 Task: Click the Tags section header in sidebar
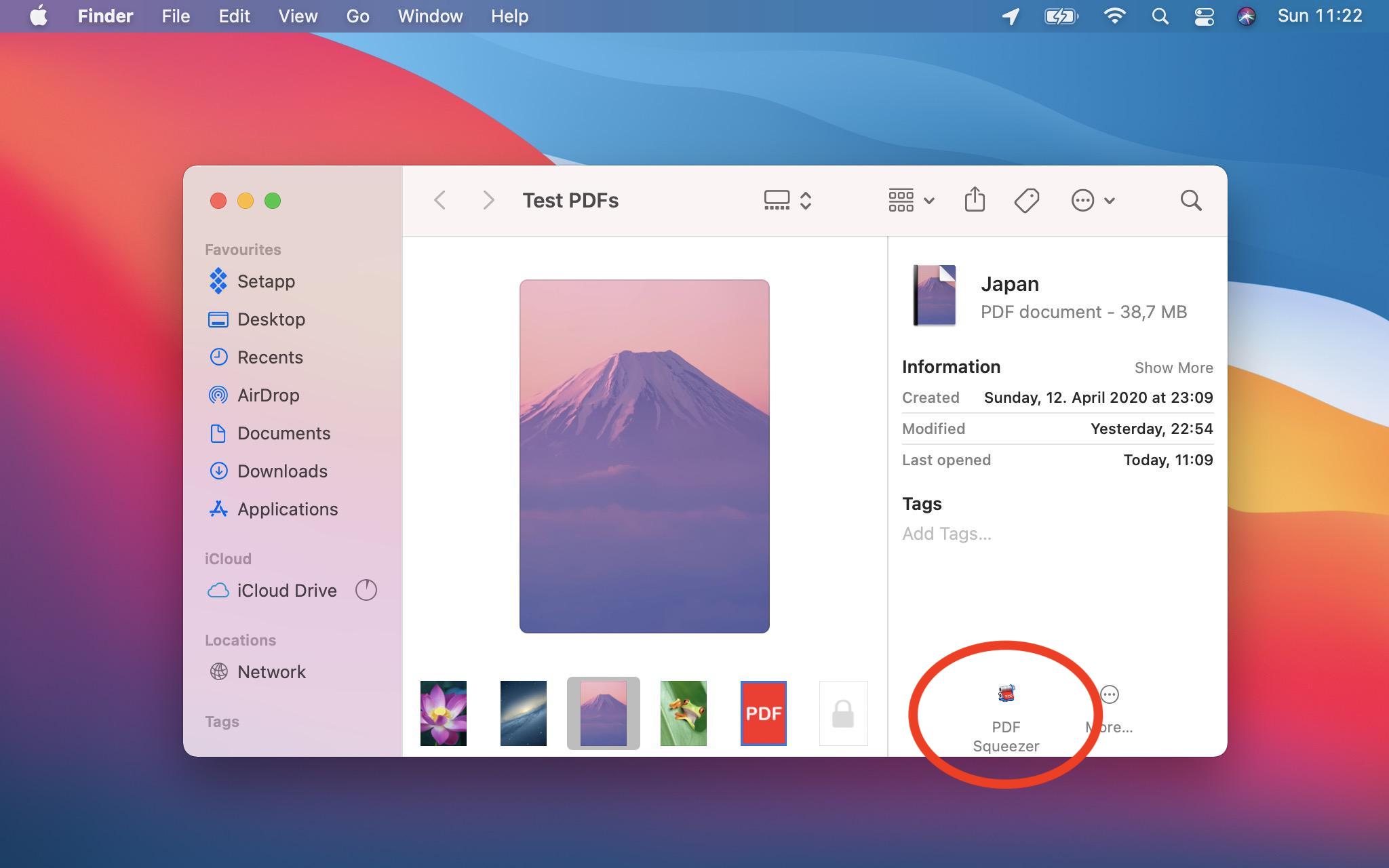222,722
